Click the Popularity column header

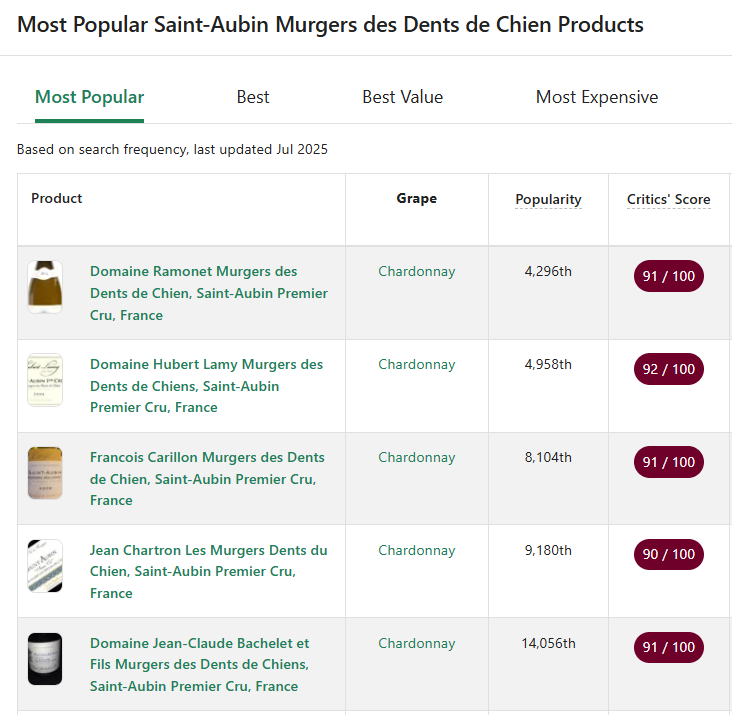tap(548, 199)
